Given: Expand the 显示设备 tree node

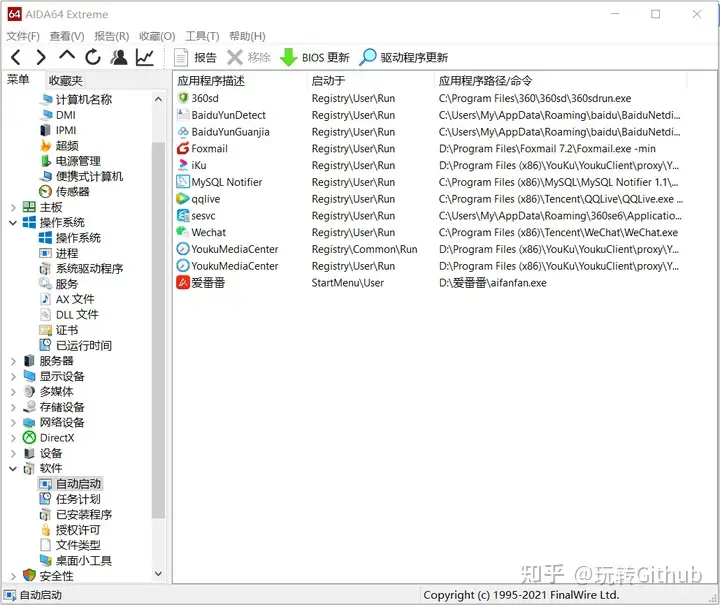Looking at the screenshot, I should (x=13, y=377).
